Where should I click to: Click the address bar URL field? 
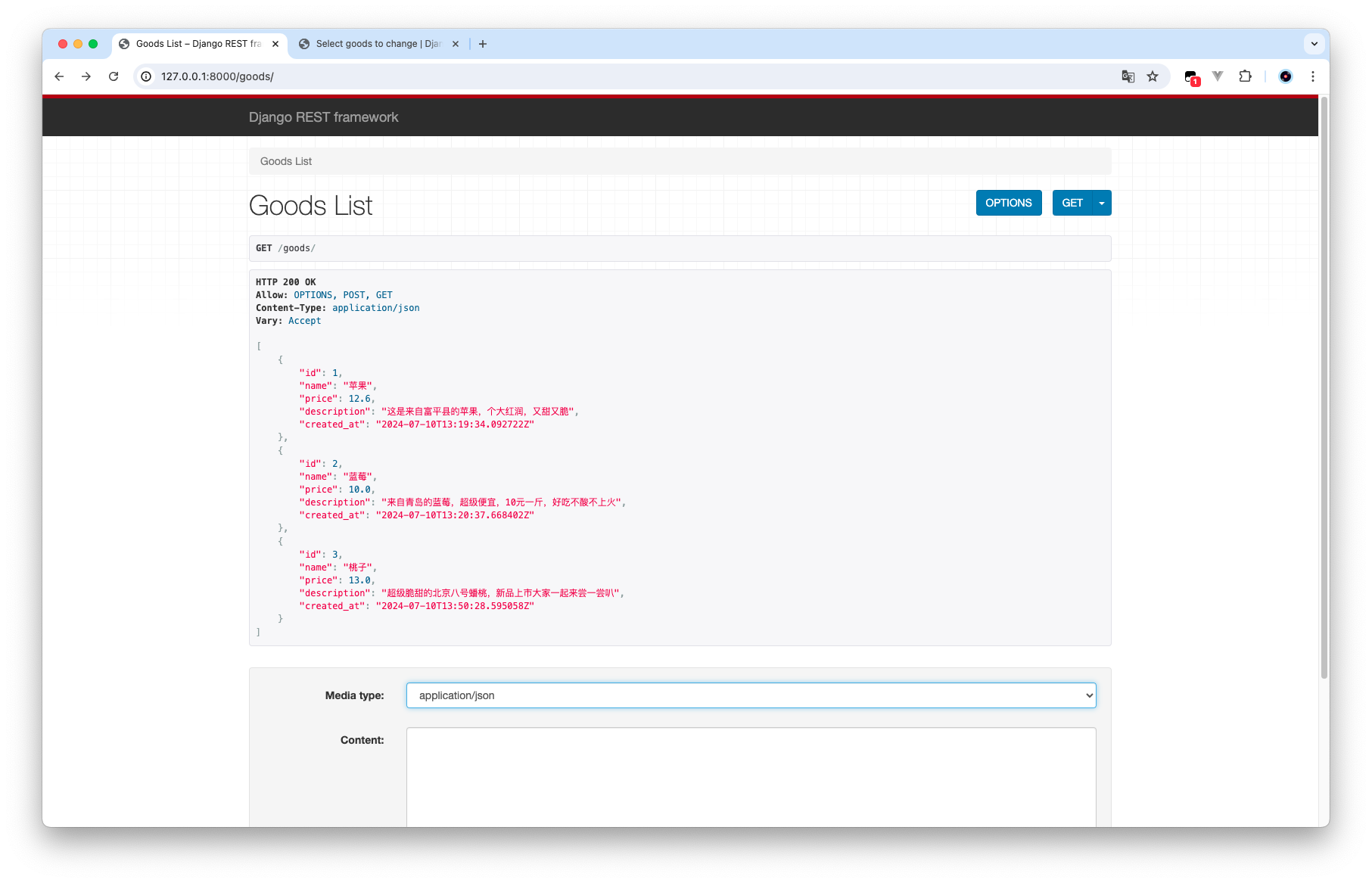tap(636, 76)
